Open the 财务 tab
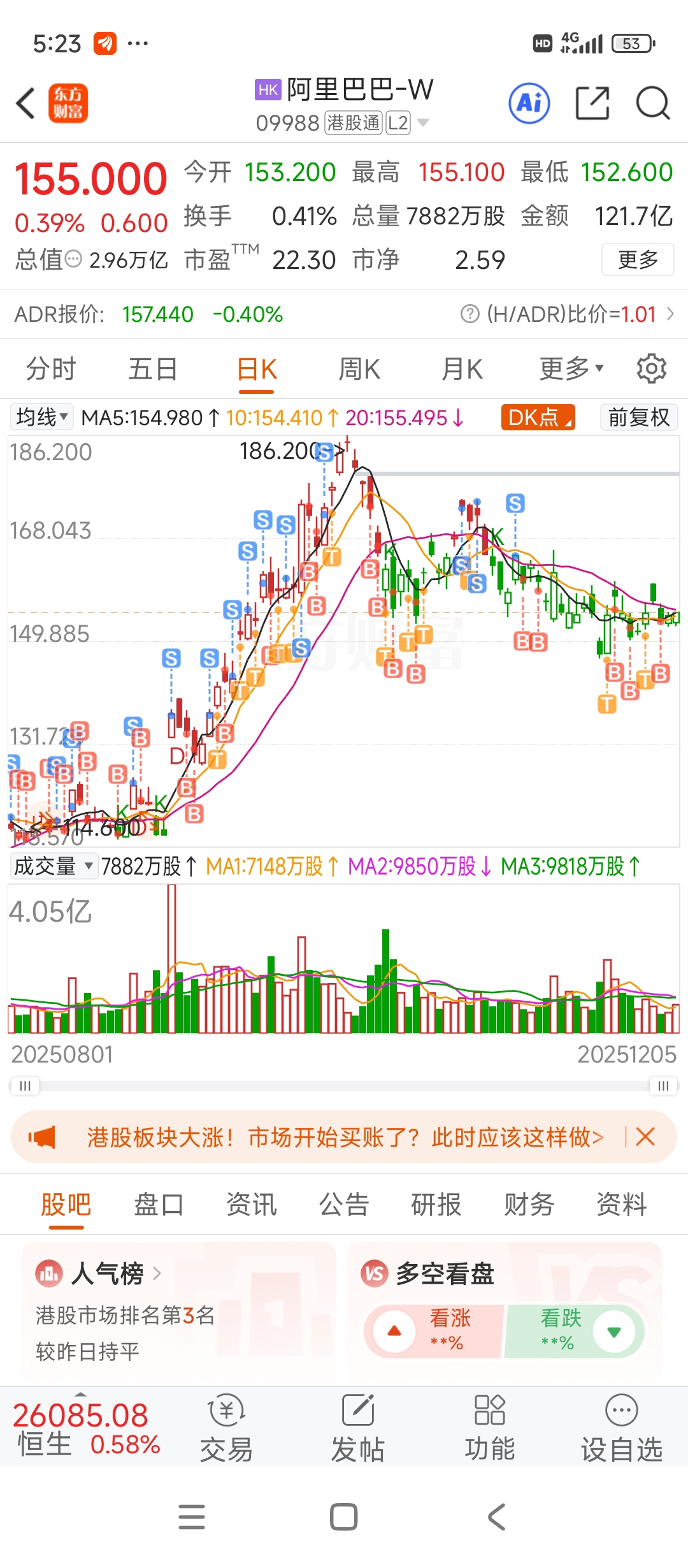Image resolution: width=688 pixels, height=1568 pixels. [529, 1204]
